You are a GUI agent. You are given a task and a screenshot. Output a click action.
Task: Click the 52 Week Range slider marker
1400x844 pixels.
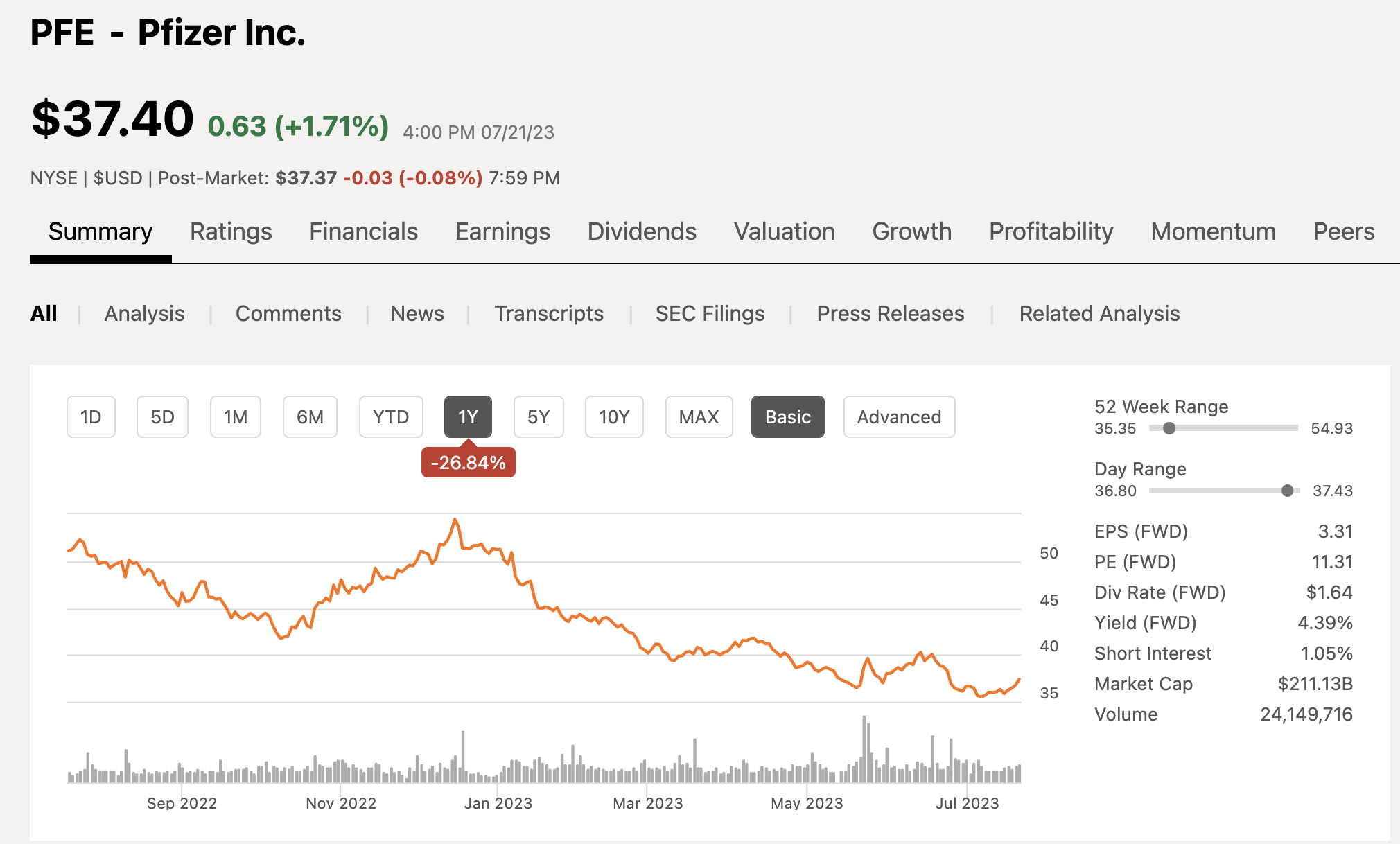[1169, 428]
